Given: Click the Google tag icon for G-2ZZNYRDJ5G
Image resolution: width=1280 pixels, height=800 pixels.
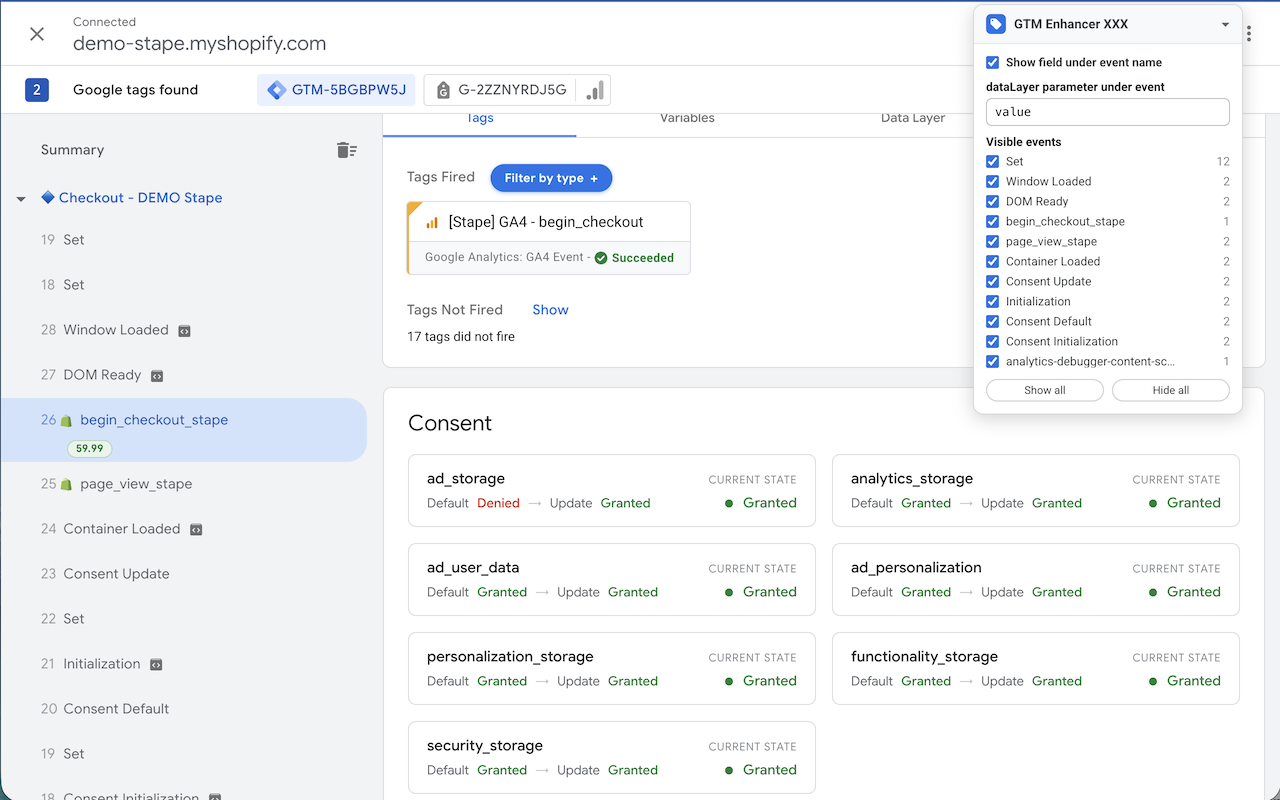Looking at the screenshot, I should tap(442, 90).
